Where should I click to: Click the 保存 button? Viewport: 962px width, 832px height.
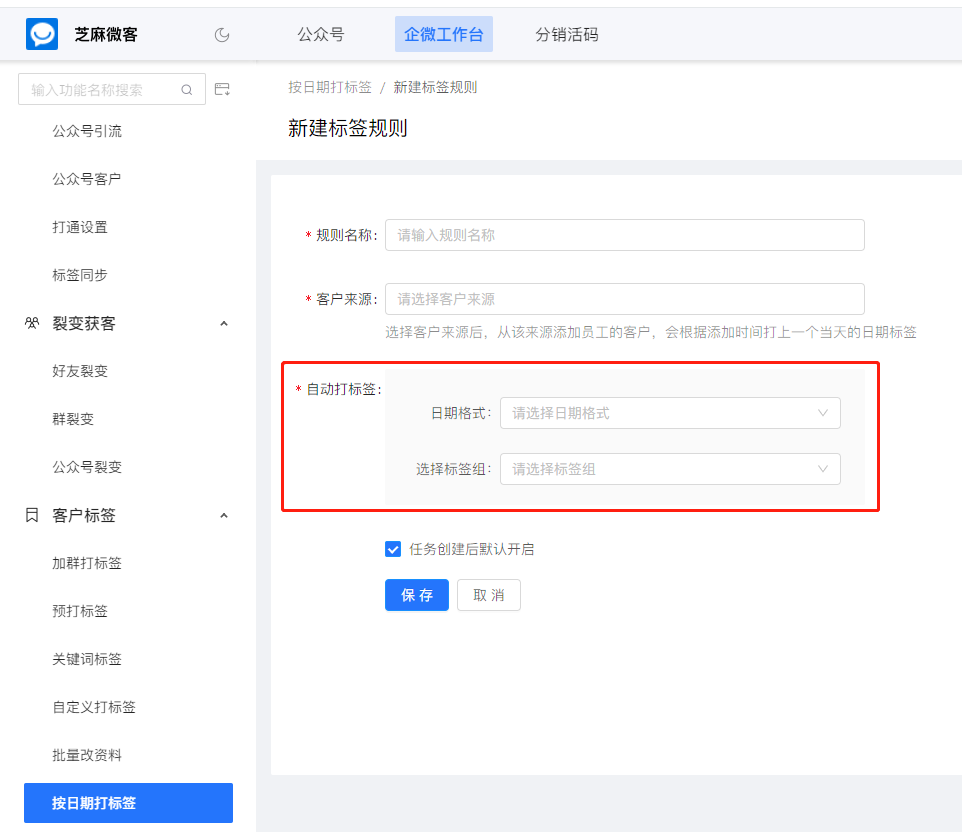click(x=417, y=595)
